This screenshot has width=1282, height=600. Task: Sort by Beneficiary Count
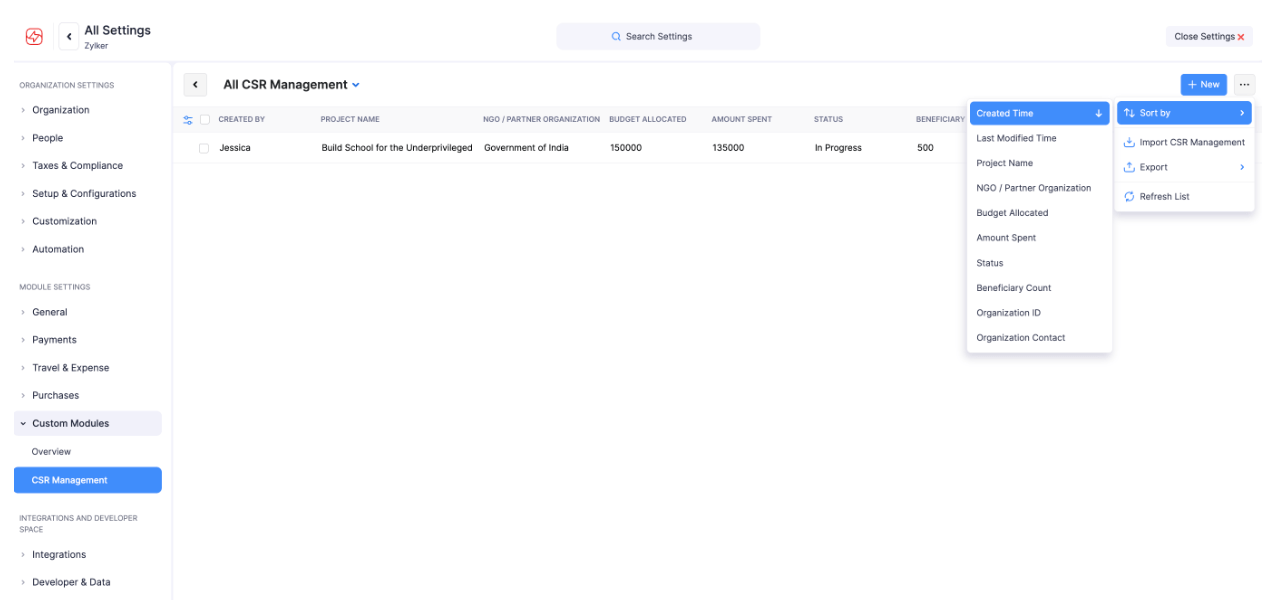(x=1013, y=288)
